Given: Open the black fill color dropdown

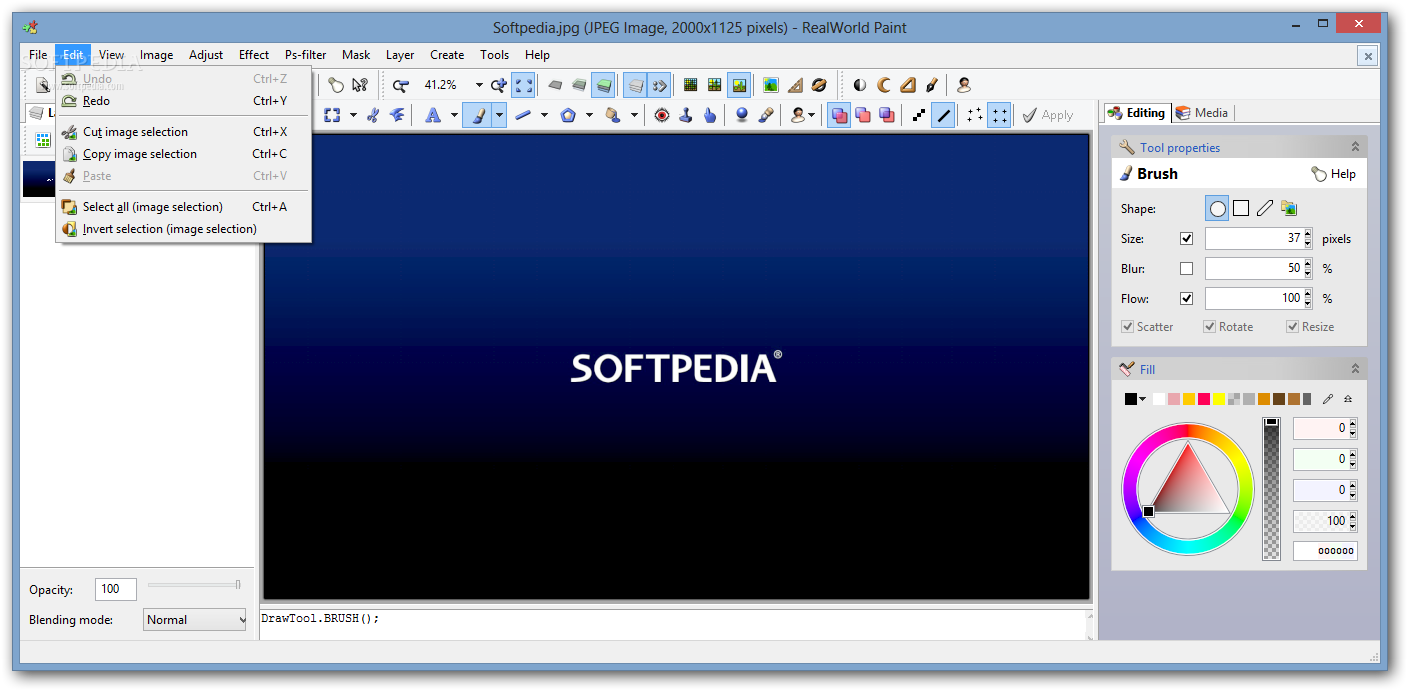Looking at the screenshot, I should pos(1142,399).
